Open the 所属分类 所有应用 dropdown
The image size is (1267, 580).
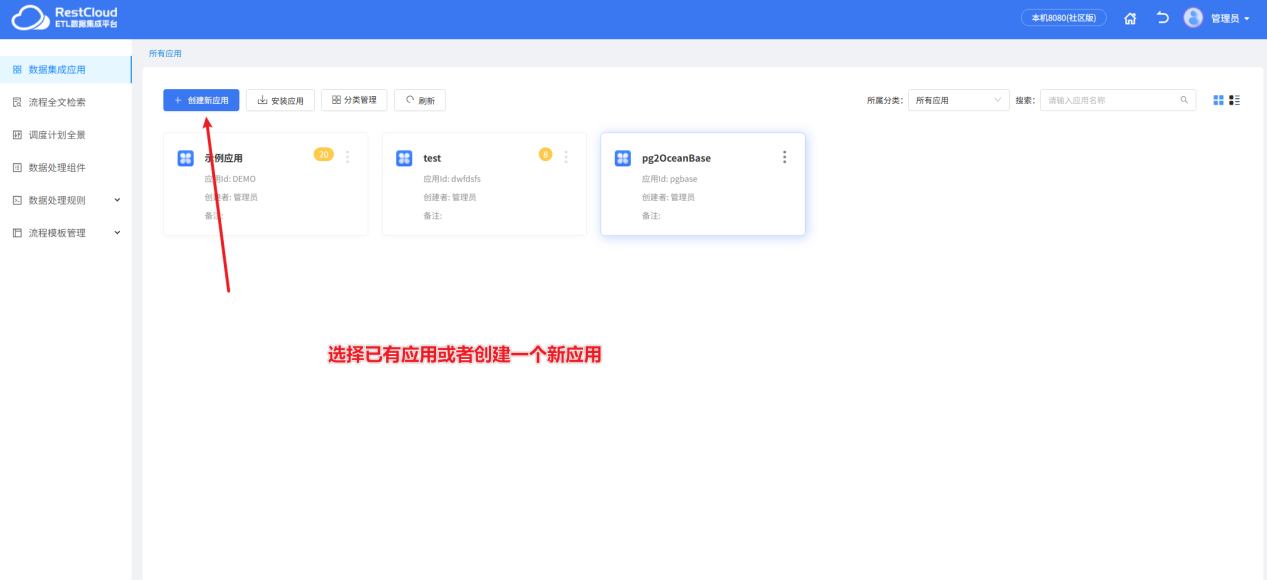(x=959, y=100)
